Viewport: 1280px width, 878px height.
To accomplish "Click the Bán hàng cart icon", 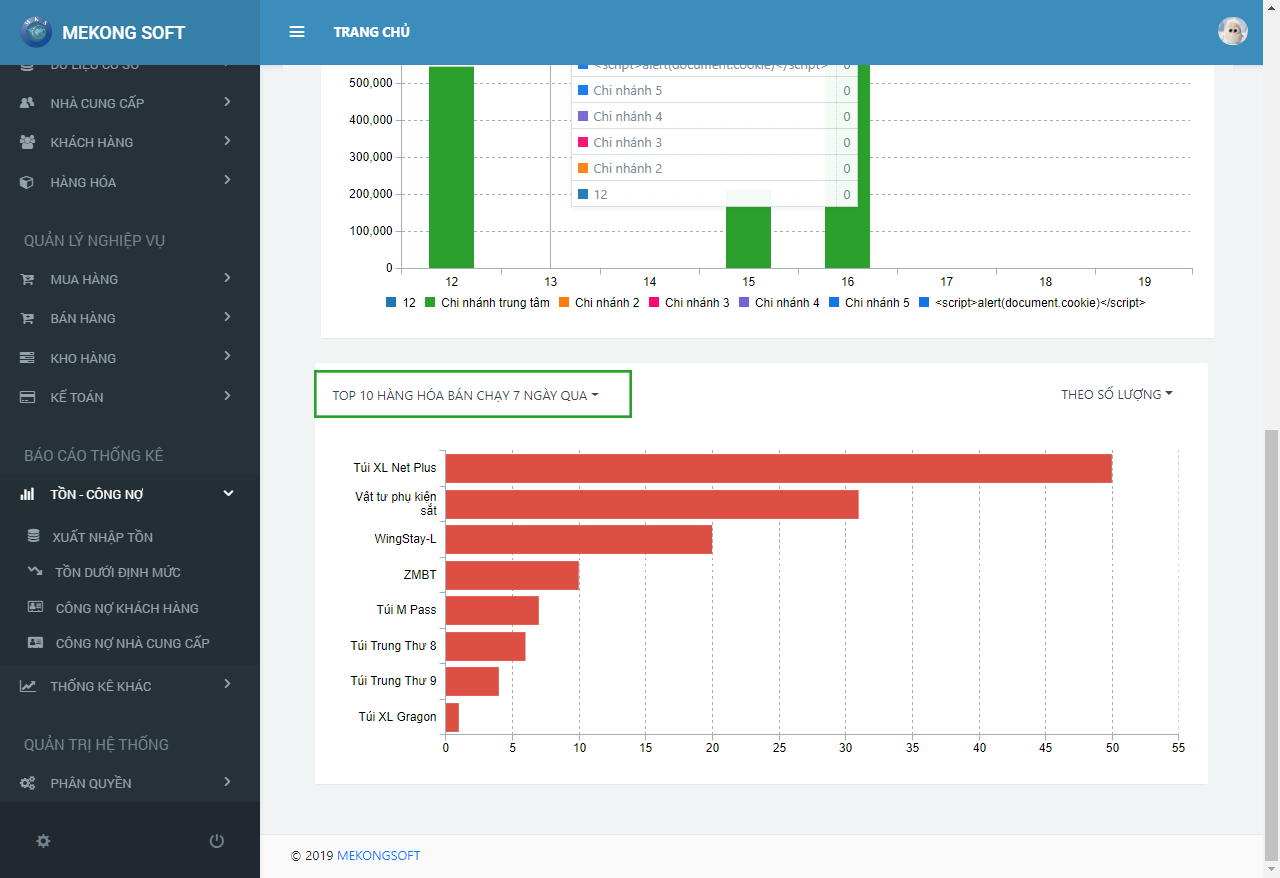I will coord(28,318).
